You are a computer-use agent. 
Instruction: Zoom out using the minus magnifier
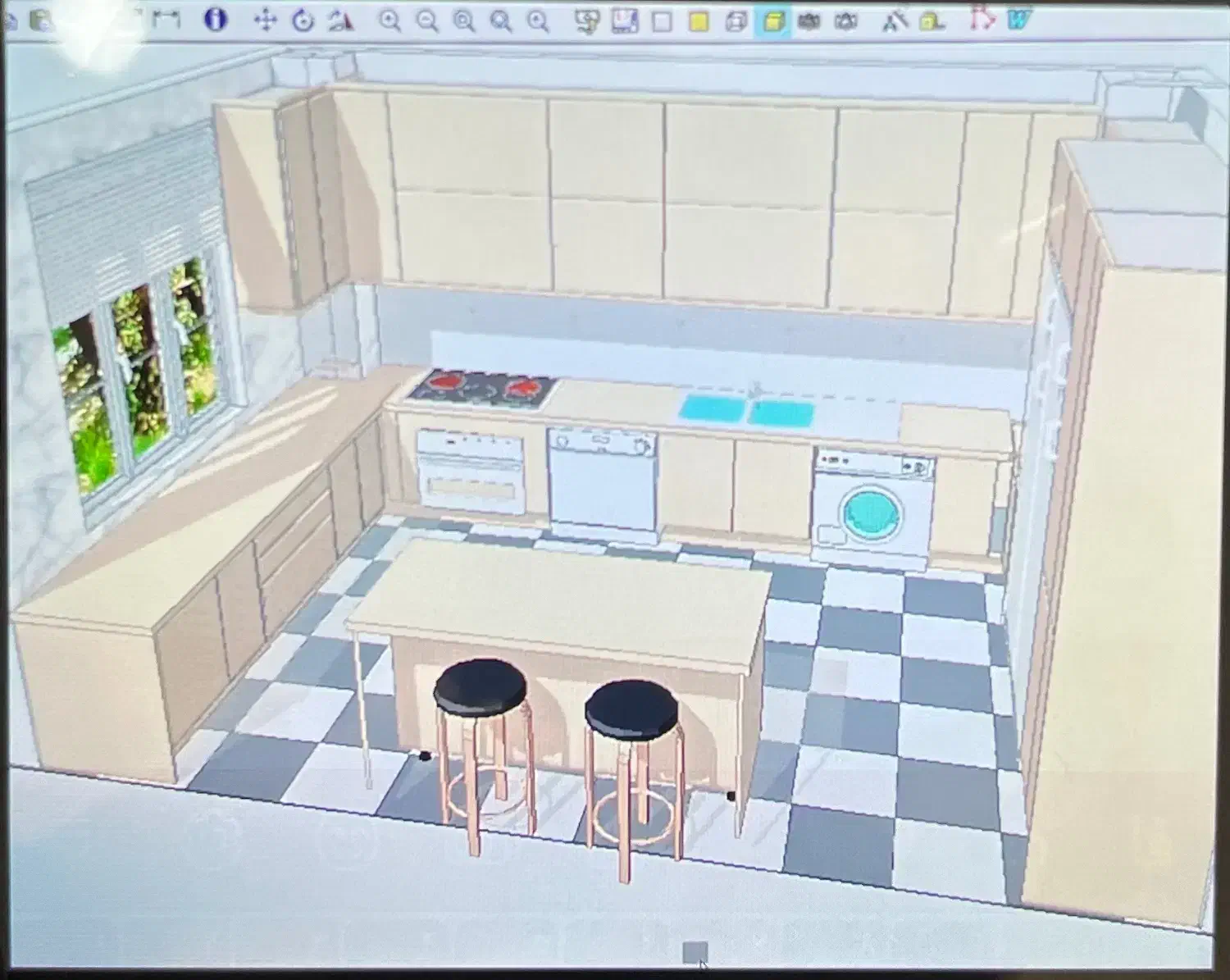[x=426, y=21]
